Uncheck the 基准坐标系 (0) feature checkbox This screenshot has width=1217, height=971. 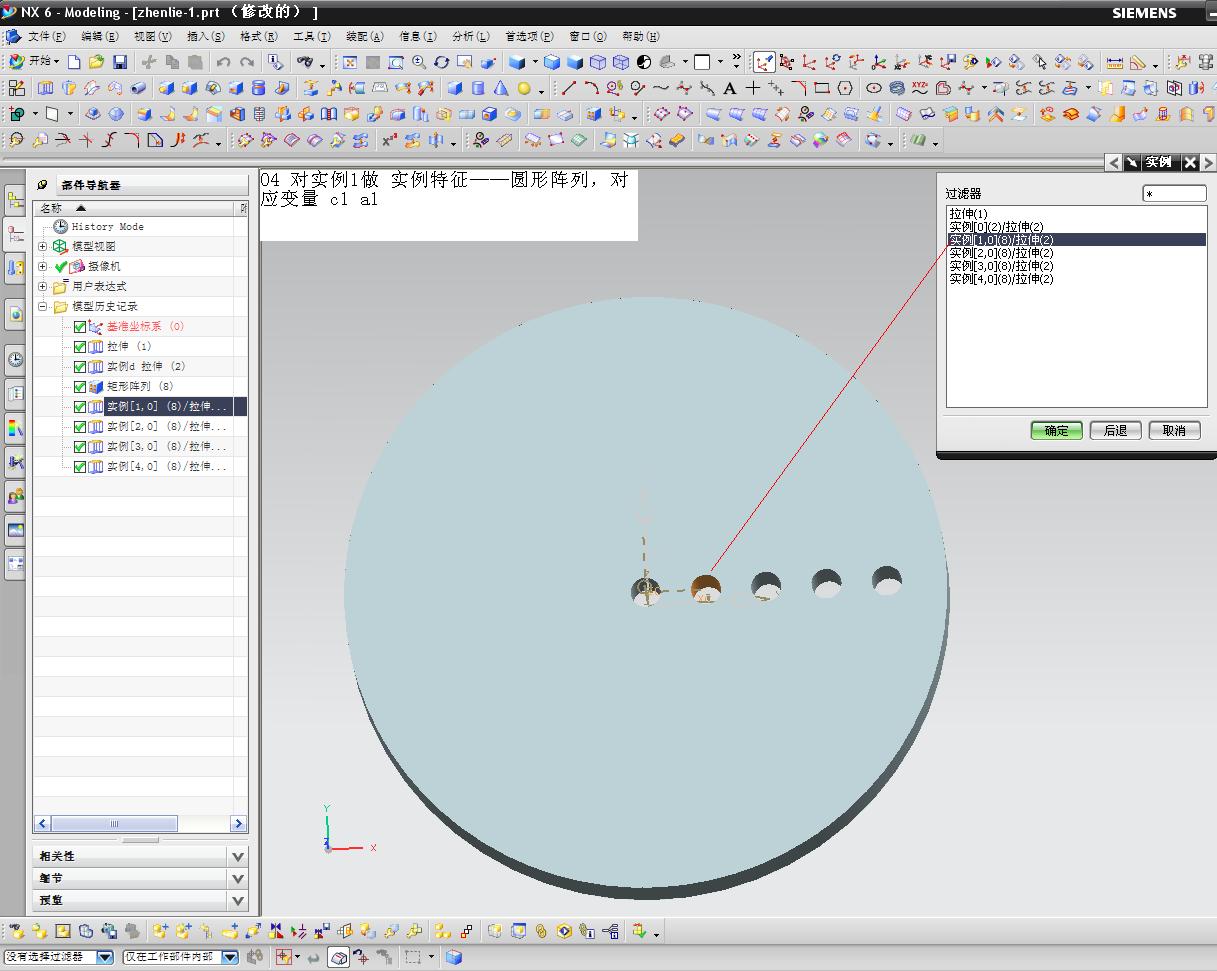tap(80, 327)
